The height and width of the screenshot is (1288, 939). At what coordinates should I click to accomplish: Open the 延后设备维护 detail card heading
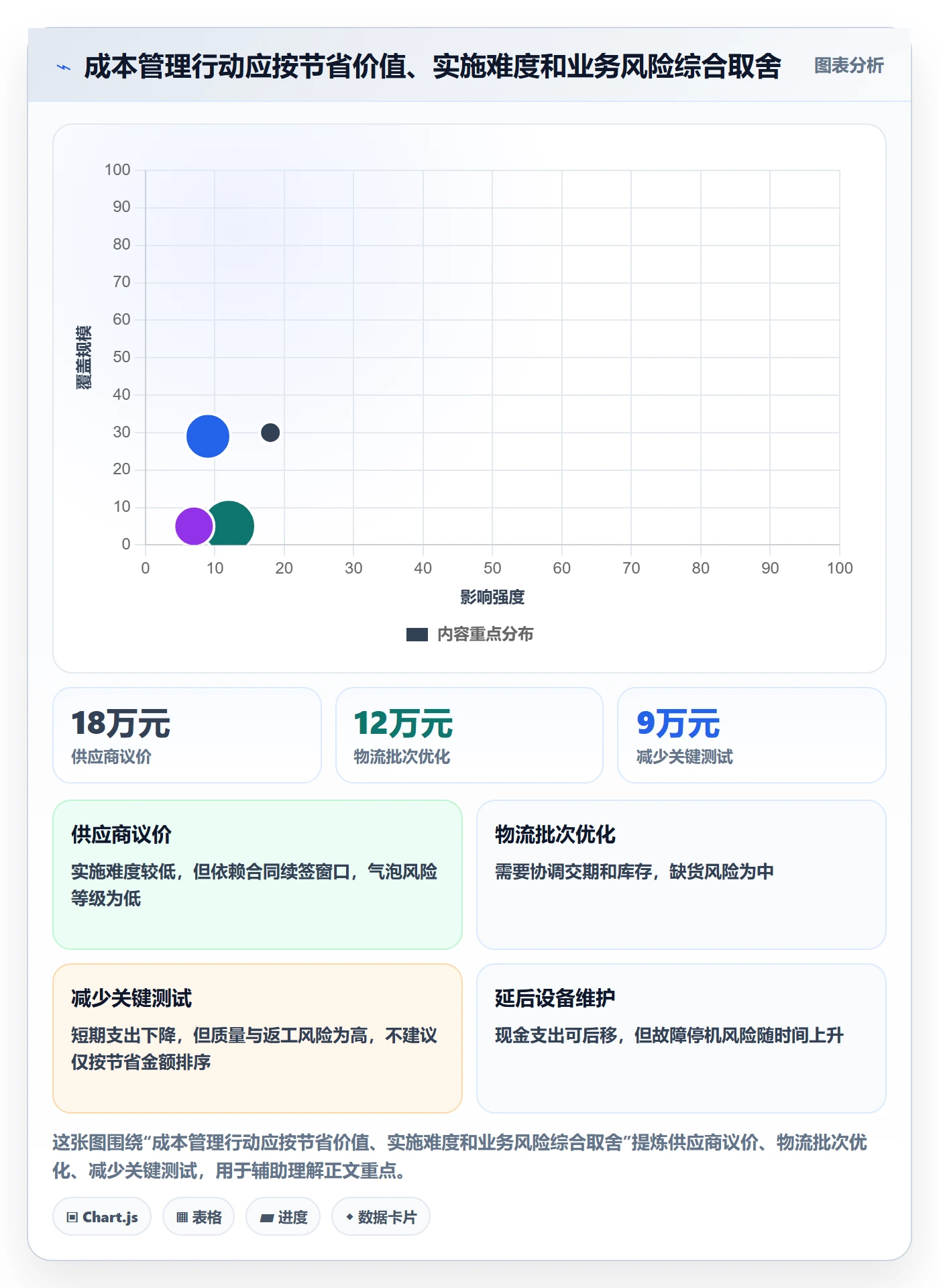pyautogui.click(x=555, y=998)
